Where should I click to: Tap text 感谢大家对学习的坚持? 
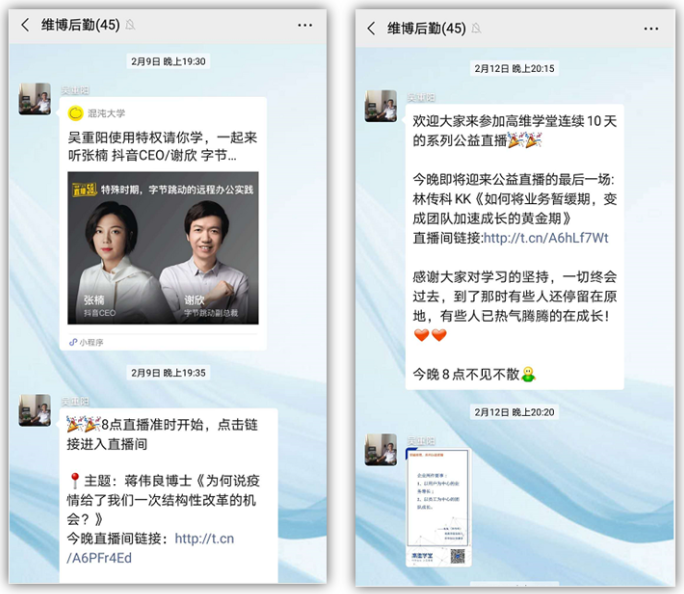(480, 277)
